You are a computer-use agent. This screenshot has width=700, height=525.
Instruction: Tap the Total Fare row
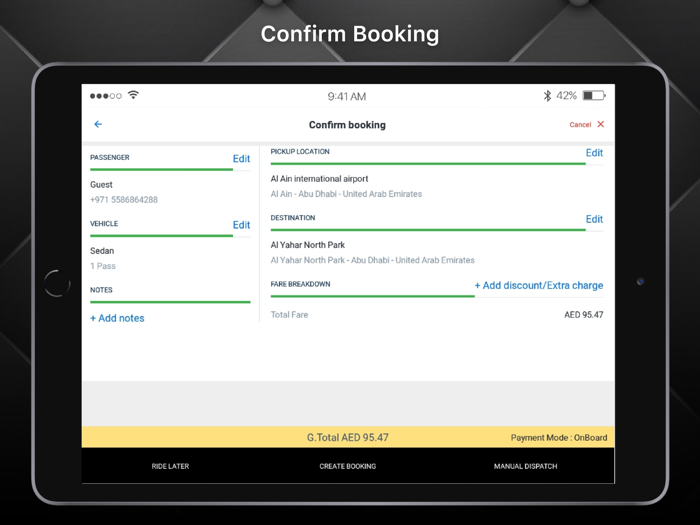click(436, 315)
